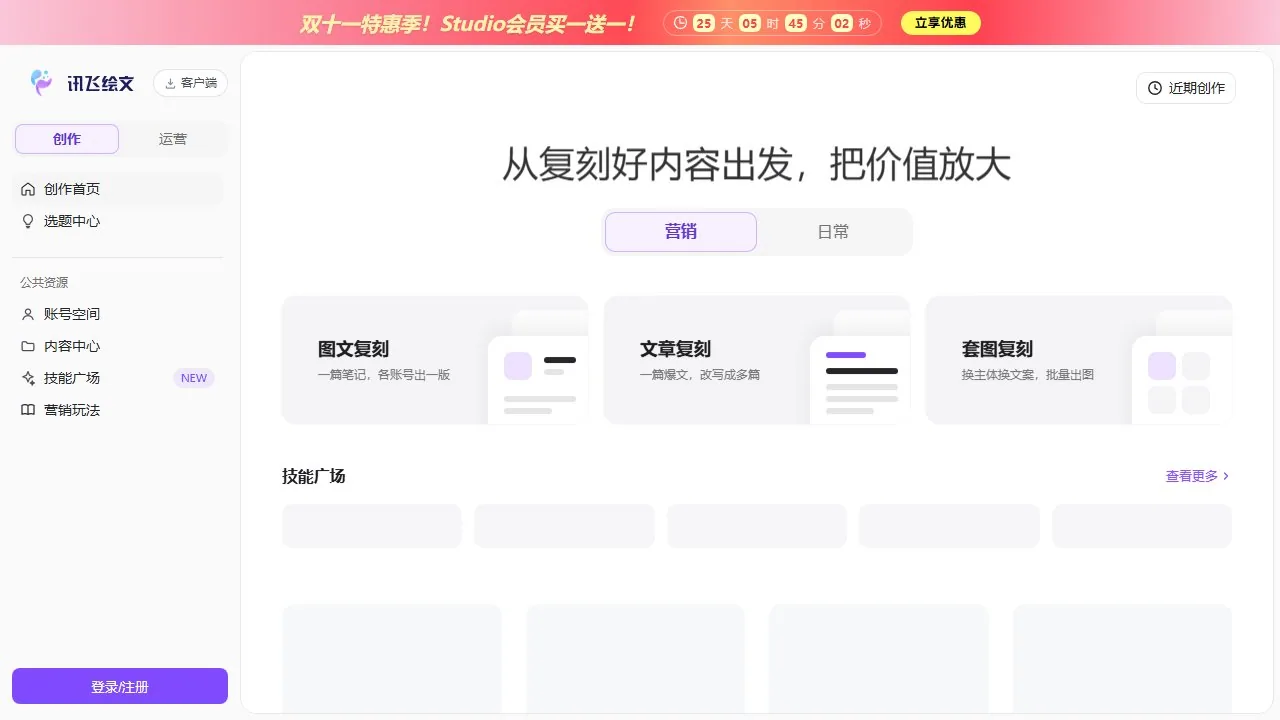Viewport: 1280px width, 720px height.
Task: Switch to the 运营 sidebar tab
Action: 173,139
